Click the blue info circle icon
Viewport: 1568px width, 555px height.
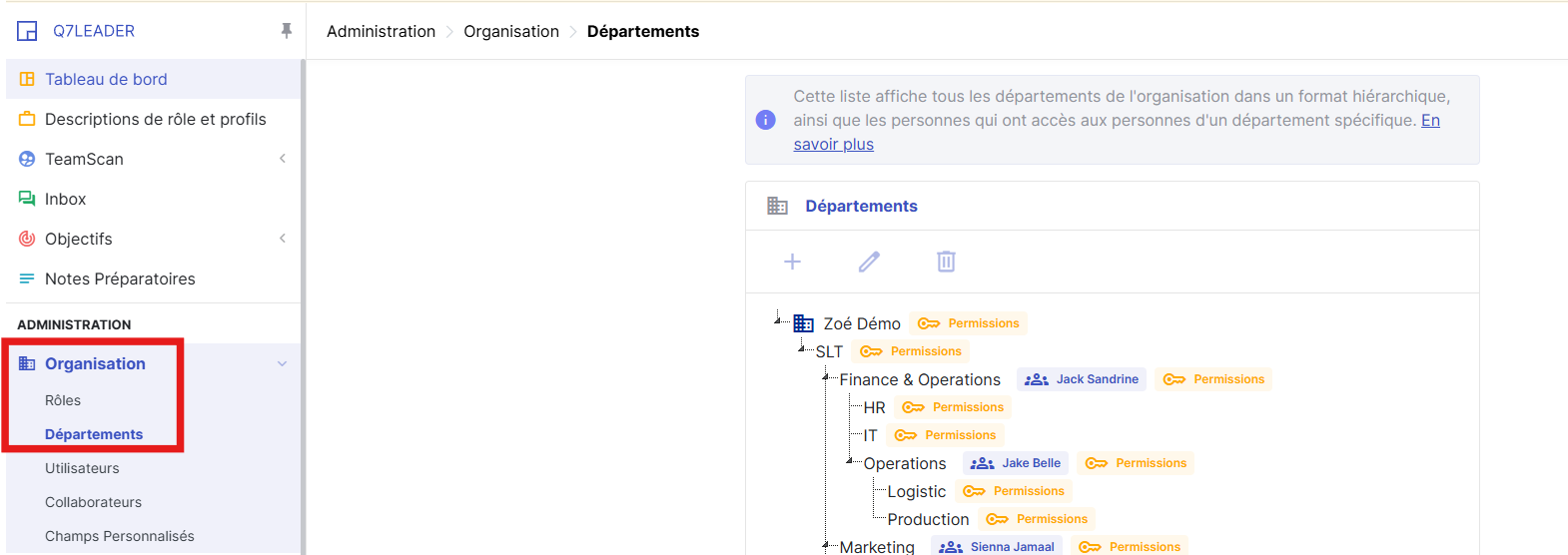tap(766, 120)
